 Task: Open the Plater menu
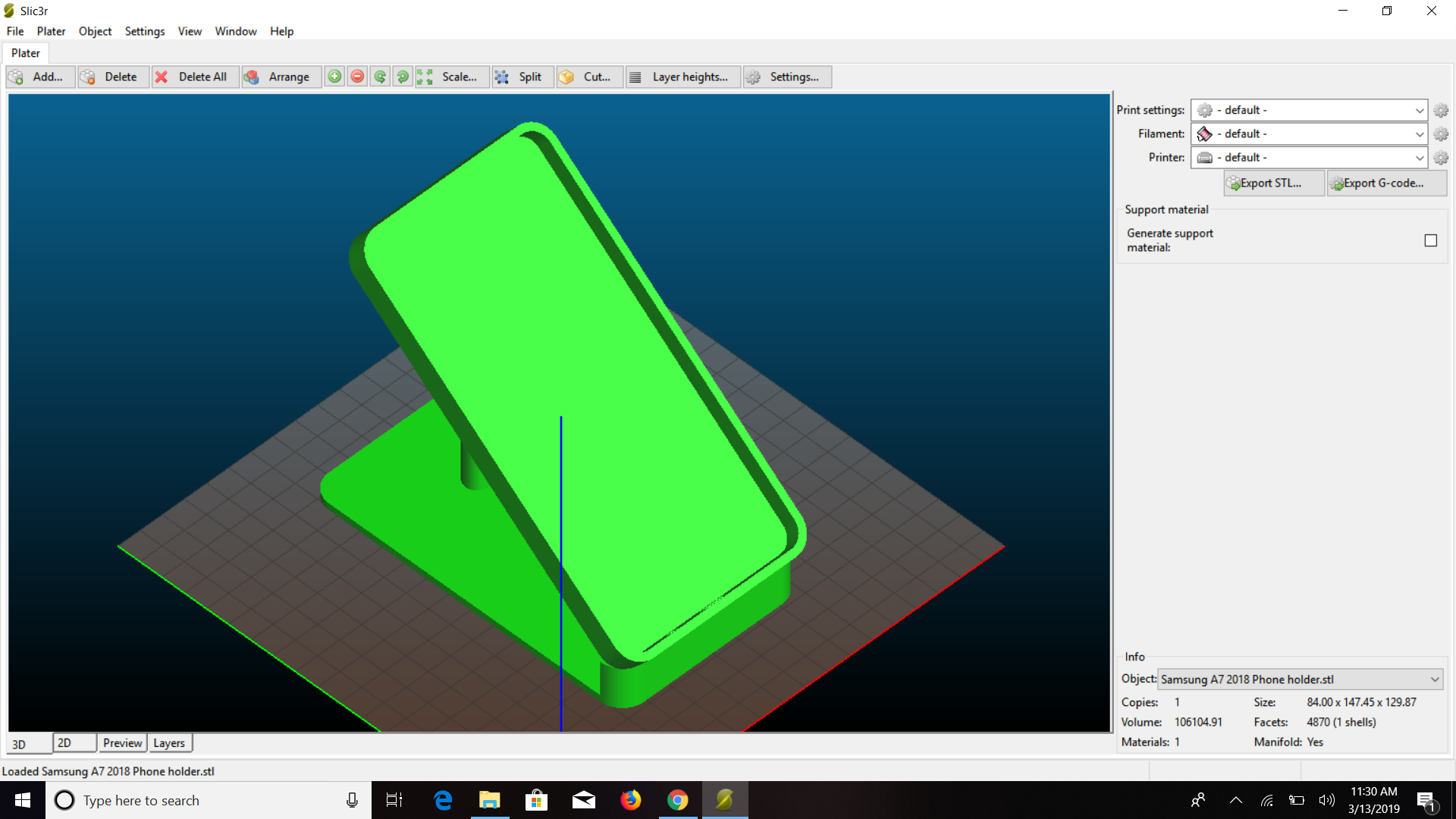[x=51, y=31]
